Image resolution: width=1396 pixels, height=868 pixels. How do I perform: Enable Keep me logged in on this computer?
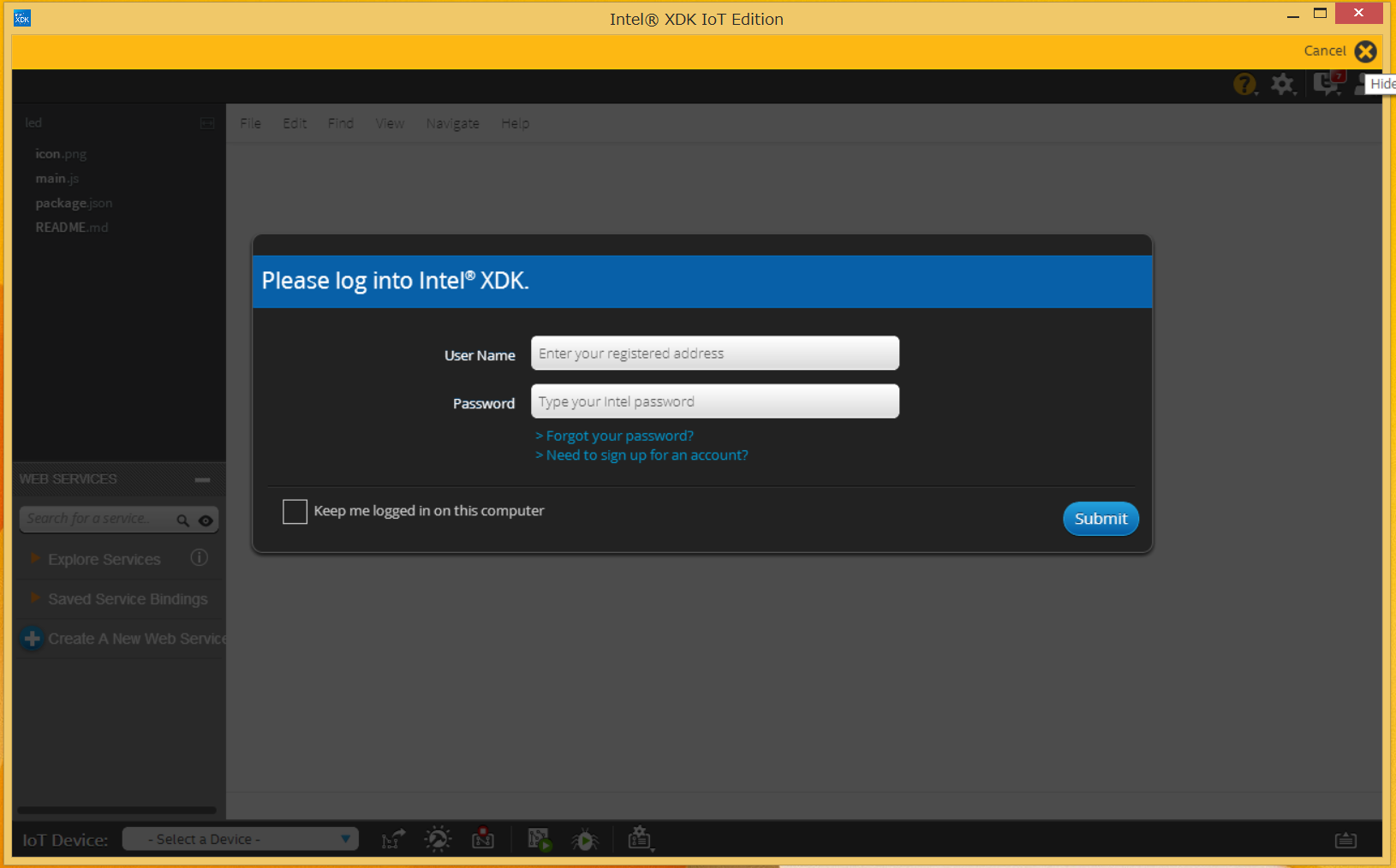(295, 511)
